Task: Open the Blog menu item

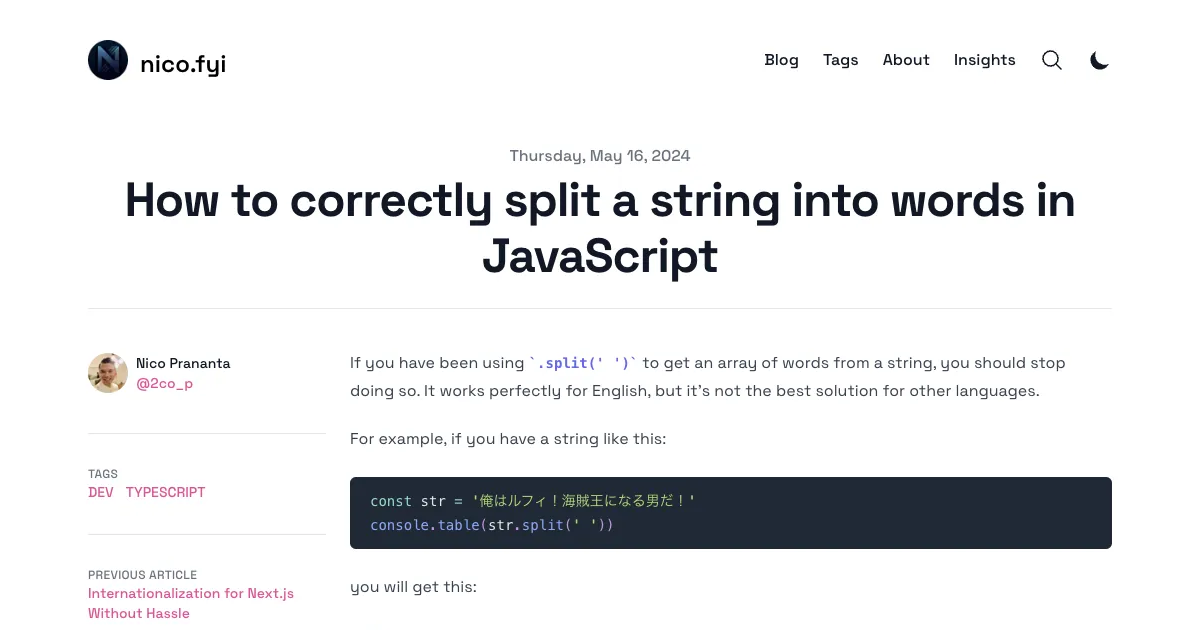Action: point(781,60)
